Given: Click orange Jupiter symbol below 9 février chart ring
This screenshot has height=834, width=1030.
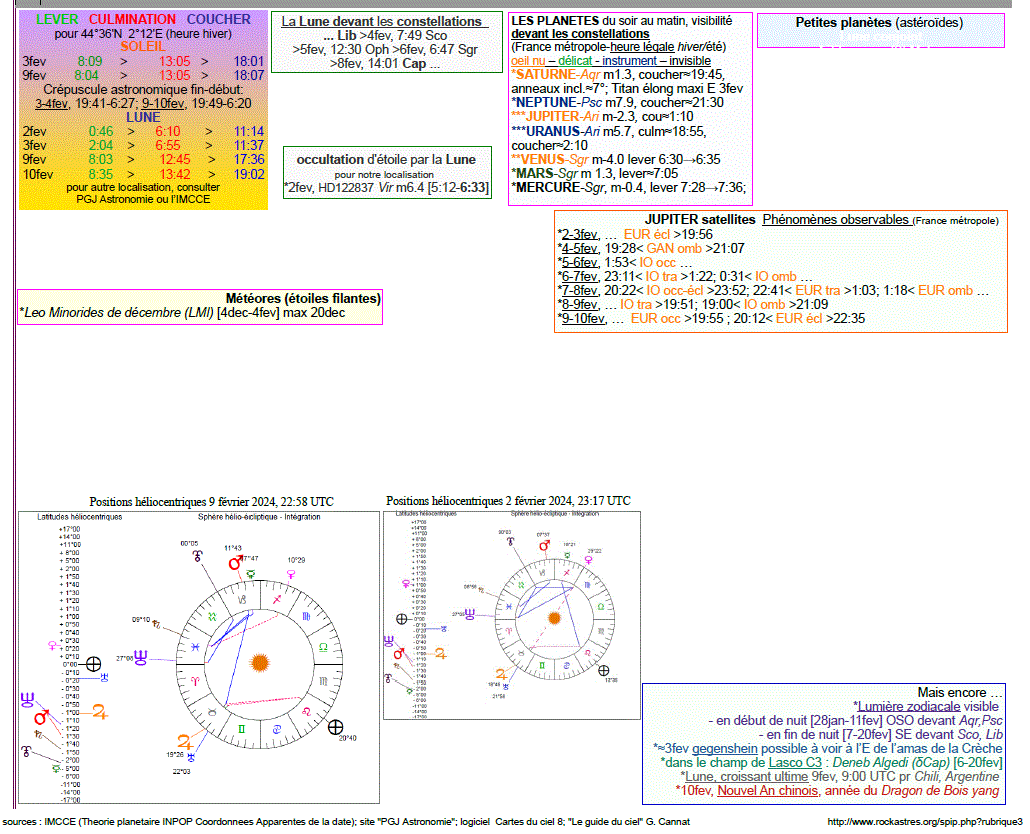Looking at the screenshot, I should point(185,742).
